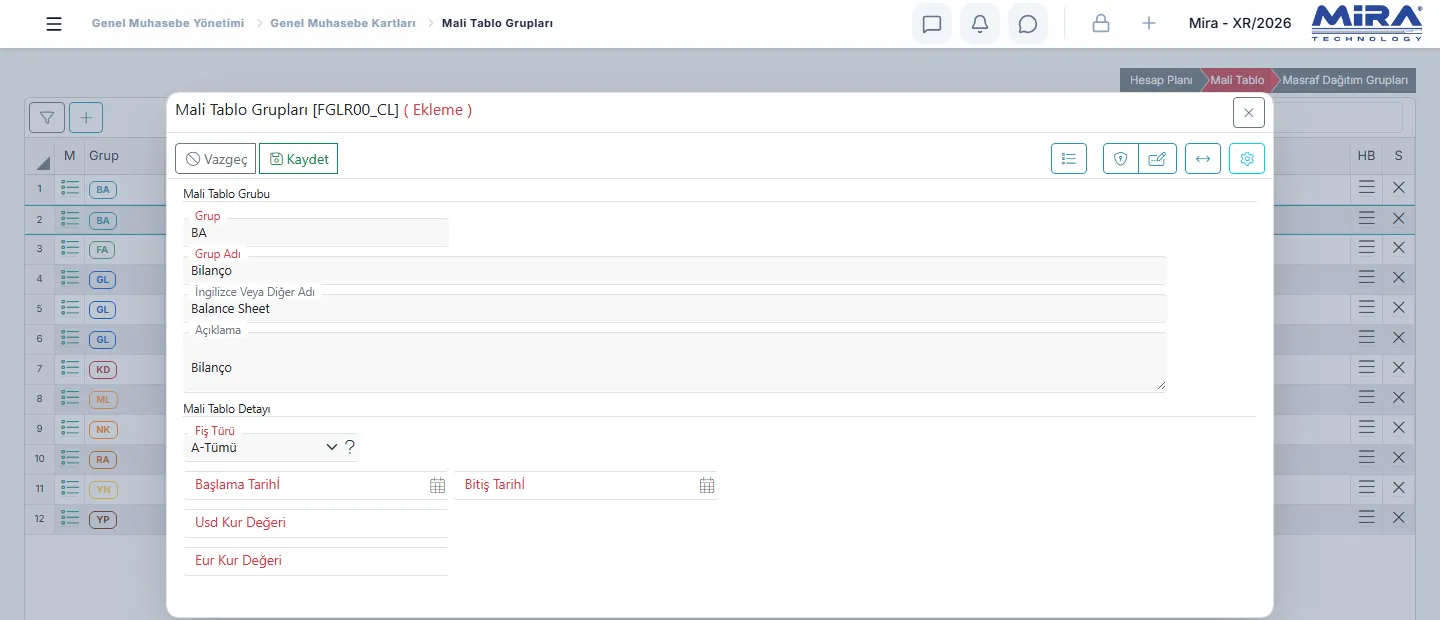Viewport: 1440px width, 620px height.
Task: Click the Grup input field
Action: click(317, 232)
